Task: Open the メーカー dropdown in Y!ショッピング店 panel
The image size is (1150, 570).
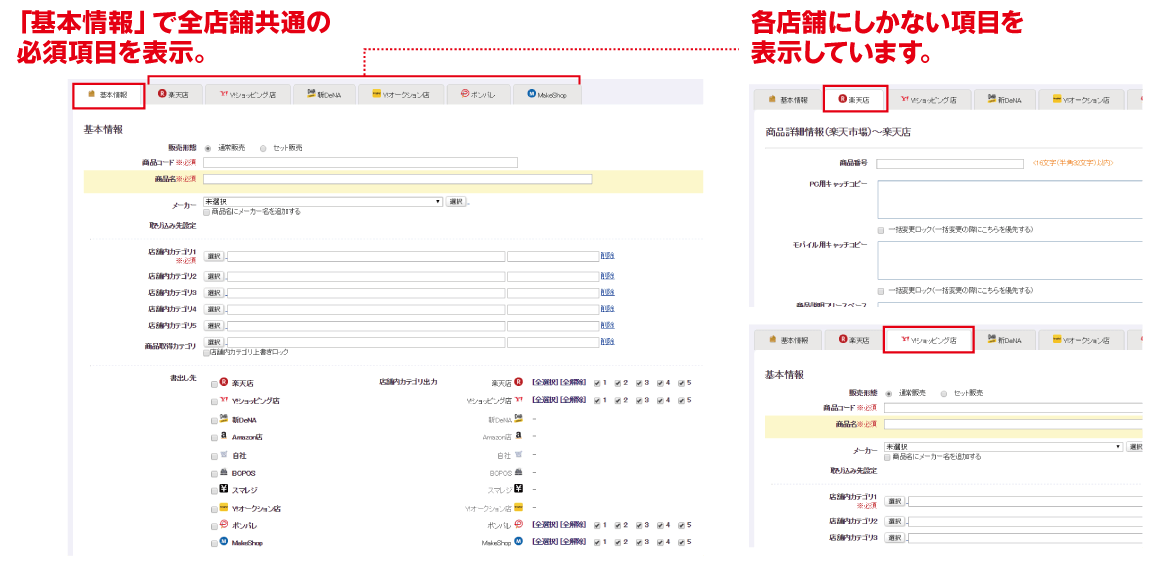Action: [x=1004, y=447]
